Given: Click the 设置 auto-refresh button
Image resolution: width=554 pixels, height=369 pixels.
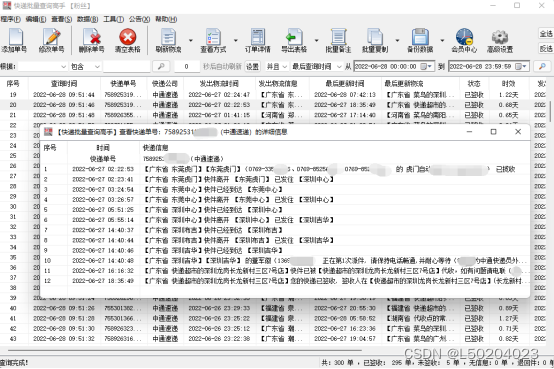Looking at the screenshot, I should click(x=252, y=66).
